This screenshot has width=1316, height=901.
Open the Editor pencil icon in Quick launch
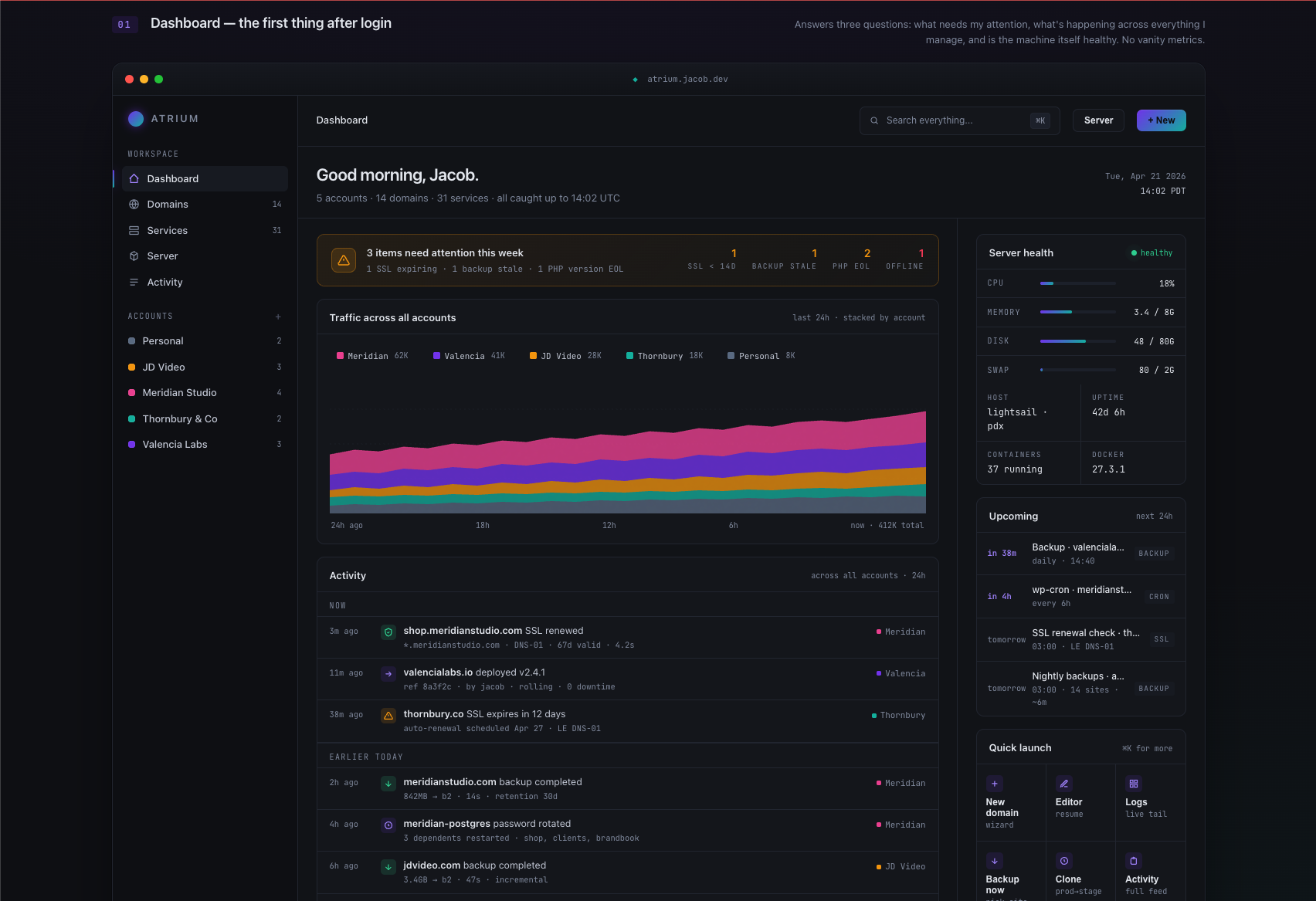pos(1064,784)
